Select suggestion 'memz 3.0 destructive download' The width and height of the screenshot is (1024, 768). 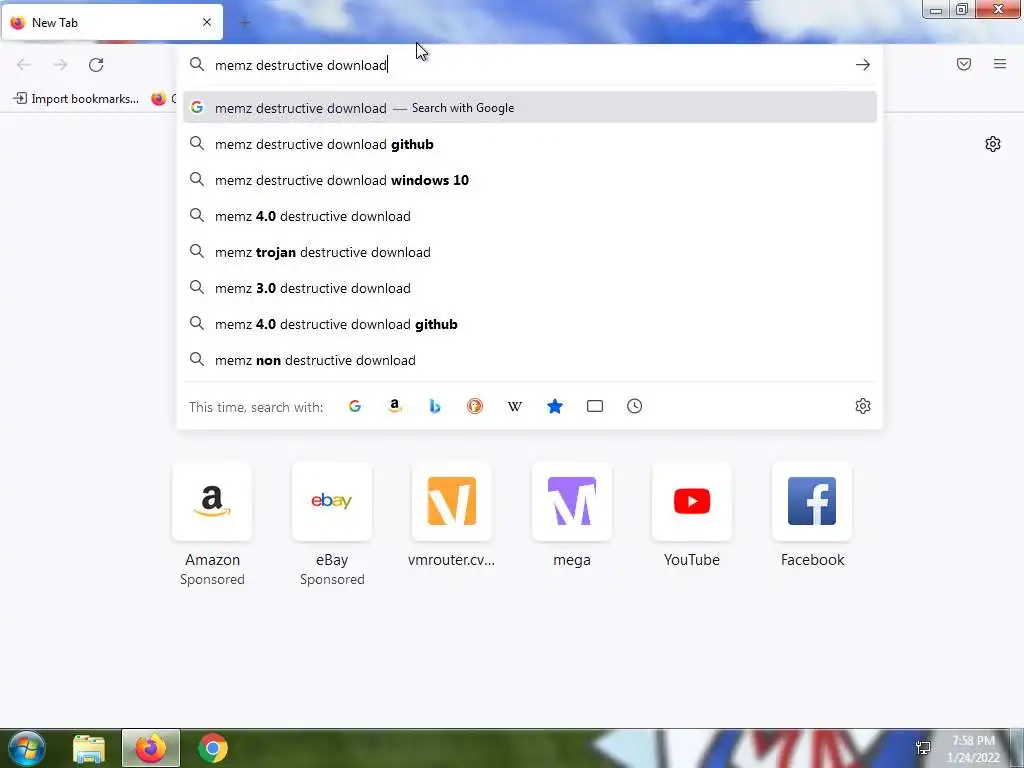pos(530,288)
